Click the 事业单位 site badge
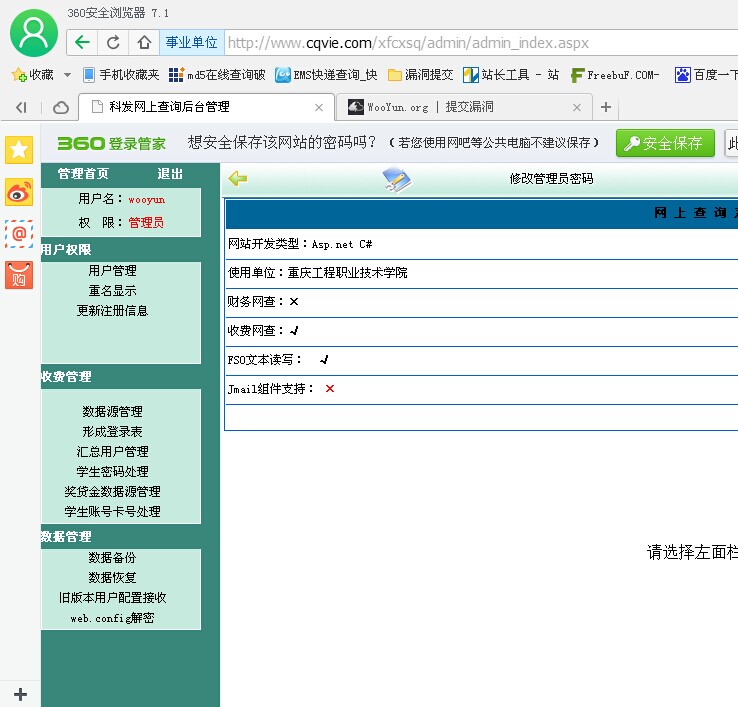 192,42
